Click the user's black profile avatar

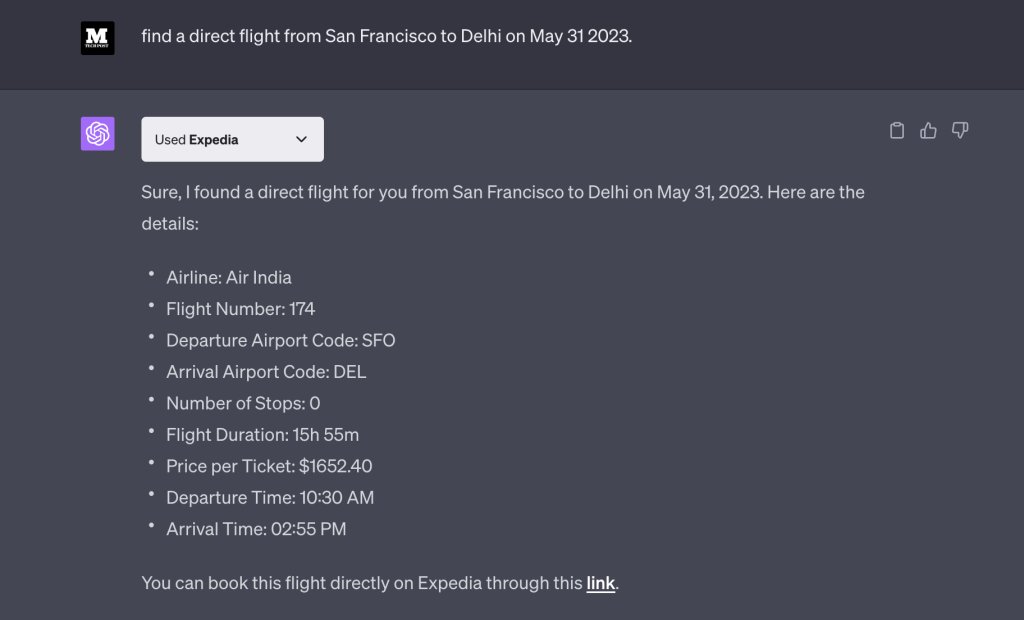click(98, 38)
